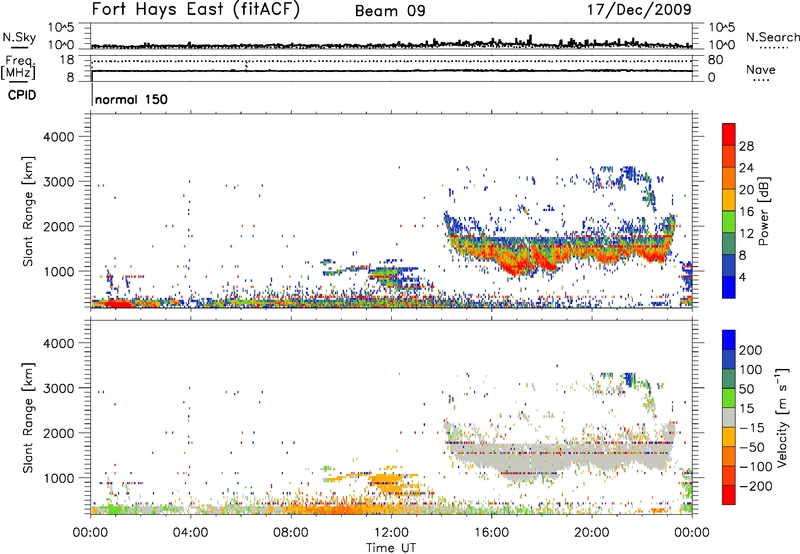
Task: Click the 'Power [dB]' colorbar label
Action: pyautogui.click(x=764, y=211)
